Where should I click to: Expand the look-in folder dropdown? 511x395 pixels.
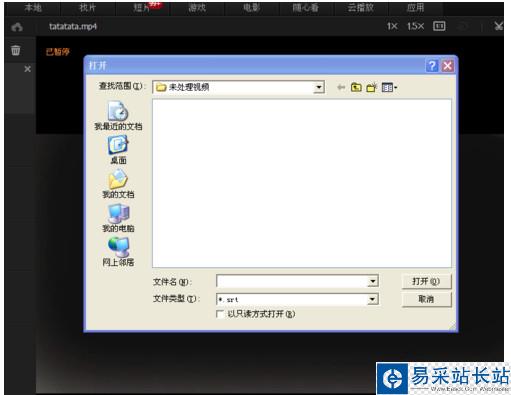pyautogui.click(x=319, y=87)
